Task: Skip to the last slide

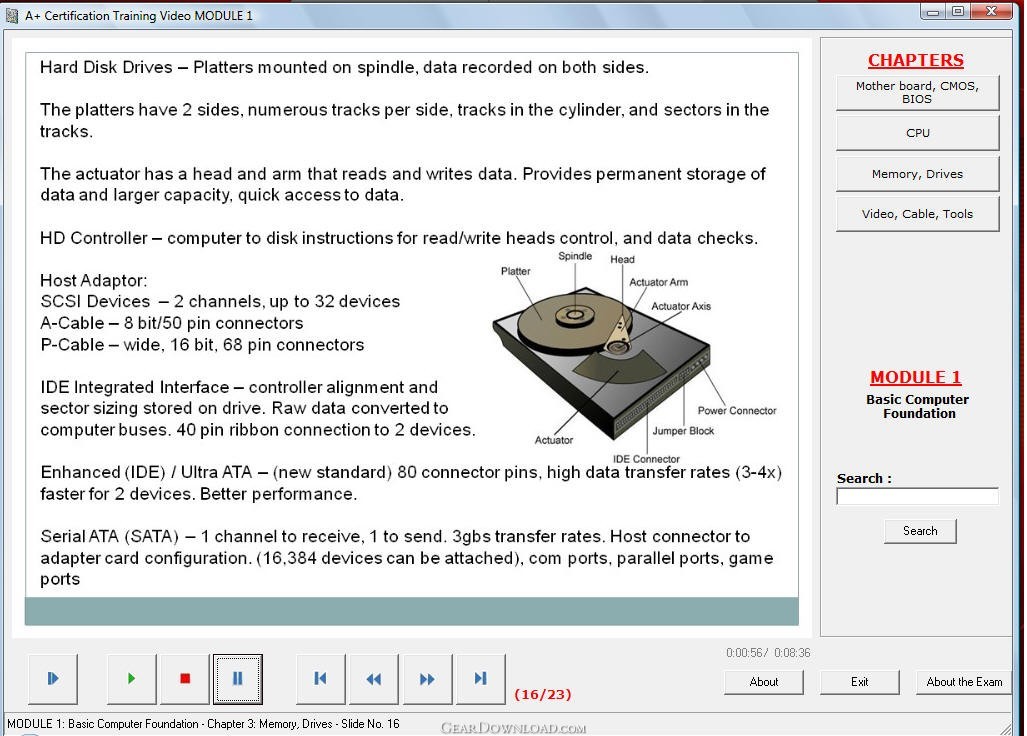Action: pyautogui.click(x=480, y=679)
